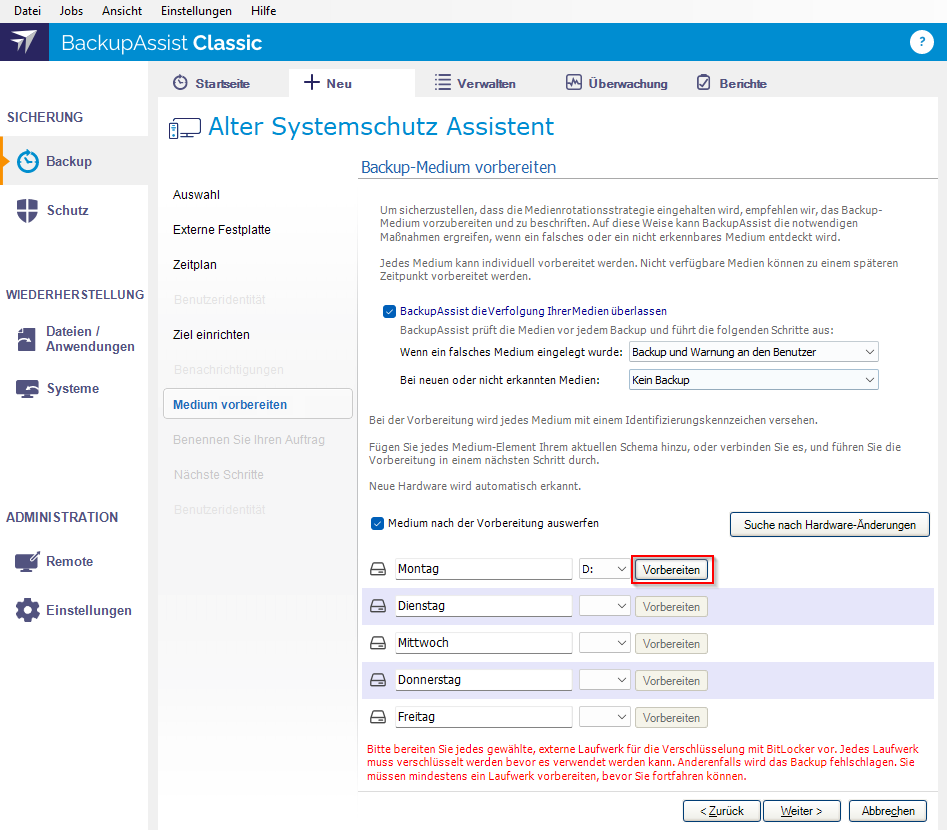Viewport: 947px width, 830px height.
Task: Select the Zeitplan wizard step
Action: pyautogui.click(x=194, y=265)
